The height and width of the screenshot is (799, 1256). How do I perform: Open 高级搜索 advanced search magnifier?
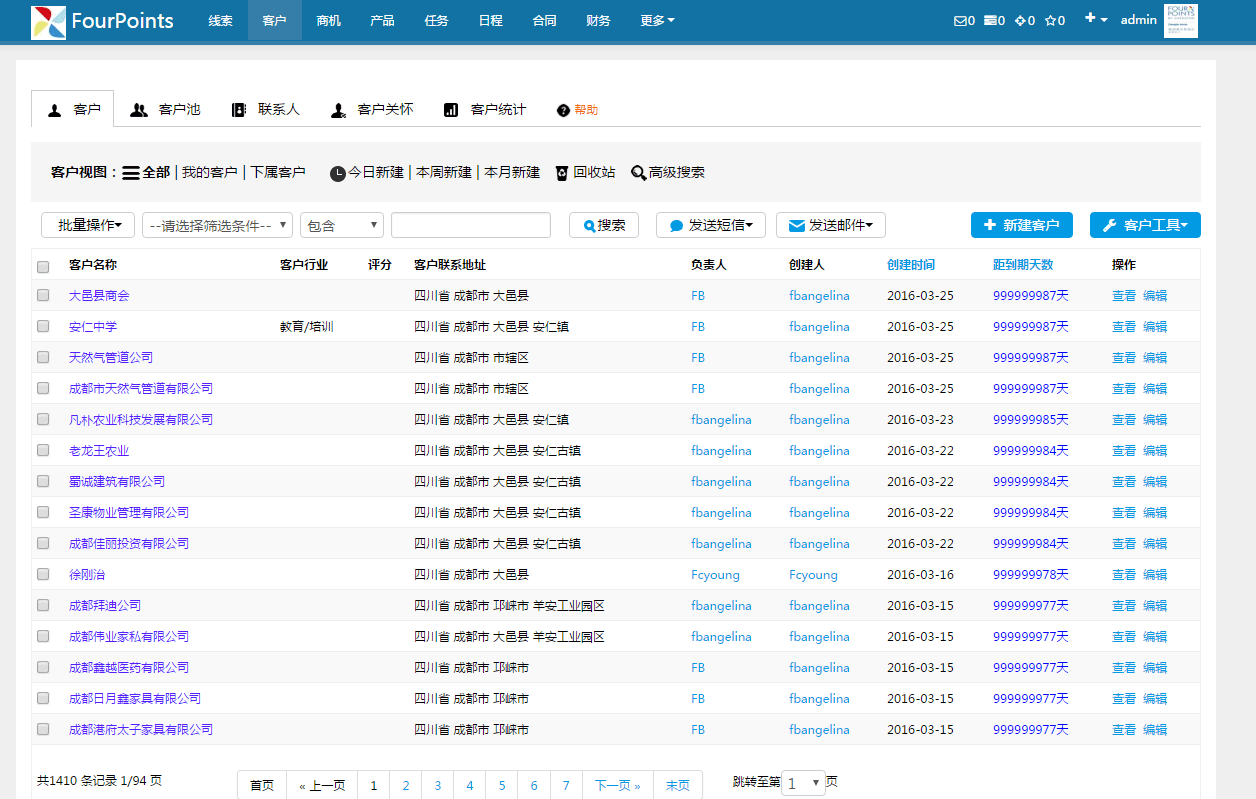668,172
